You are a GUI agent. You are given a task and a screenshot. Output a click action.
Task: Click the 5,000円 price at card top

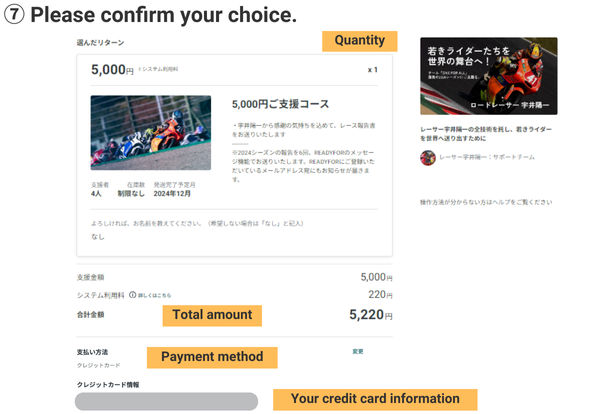[111, 70]
